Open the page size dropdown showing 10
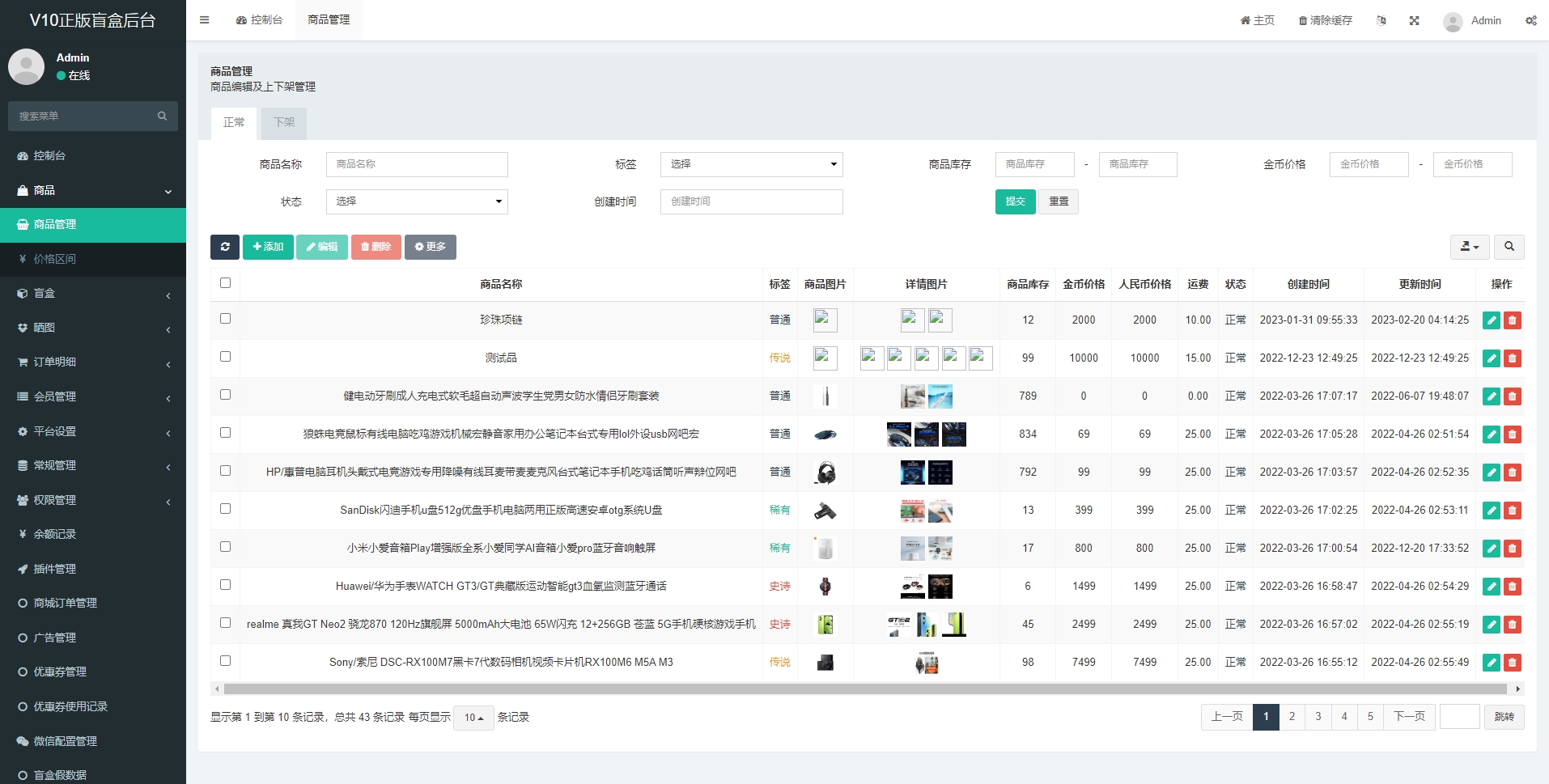The width and height of the screenshot is (1549, 784). coord(473,718)
